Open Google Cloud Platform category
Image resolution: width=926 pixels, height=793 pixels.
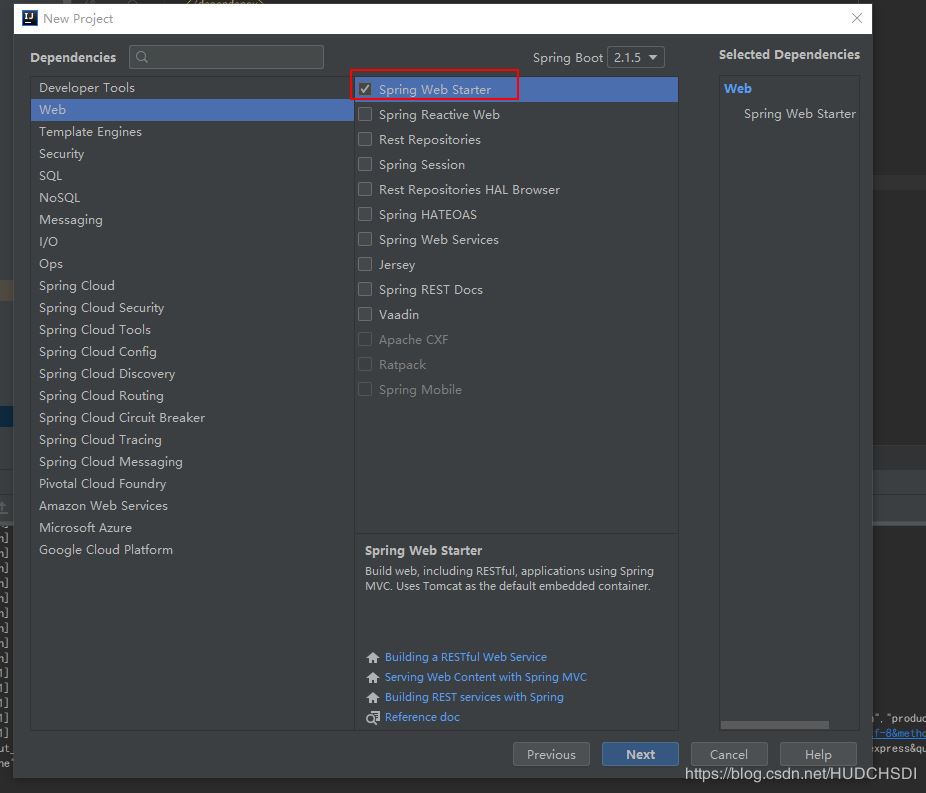tap(192, 550)
